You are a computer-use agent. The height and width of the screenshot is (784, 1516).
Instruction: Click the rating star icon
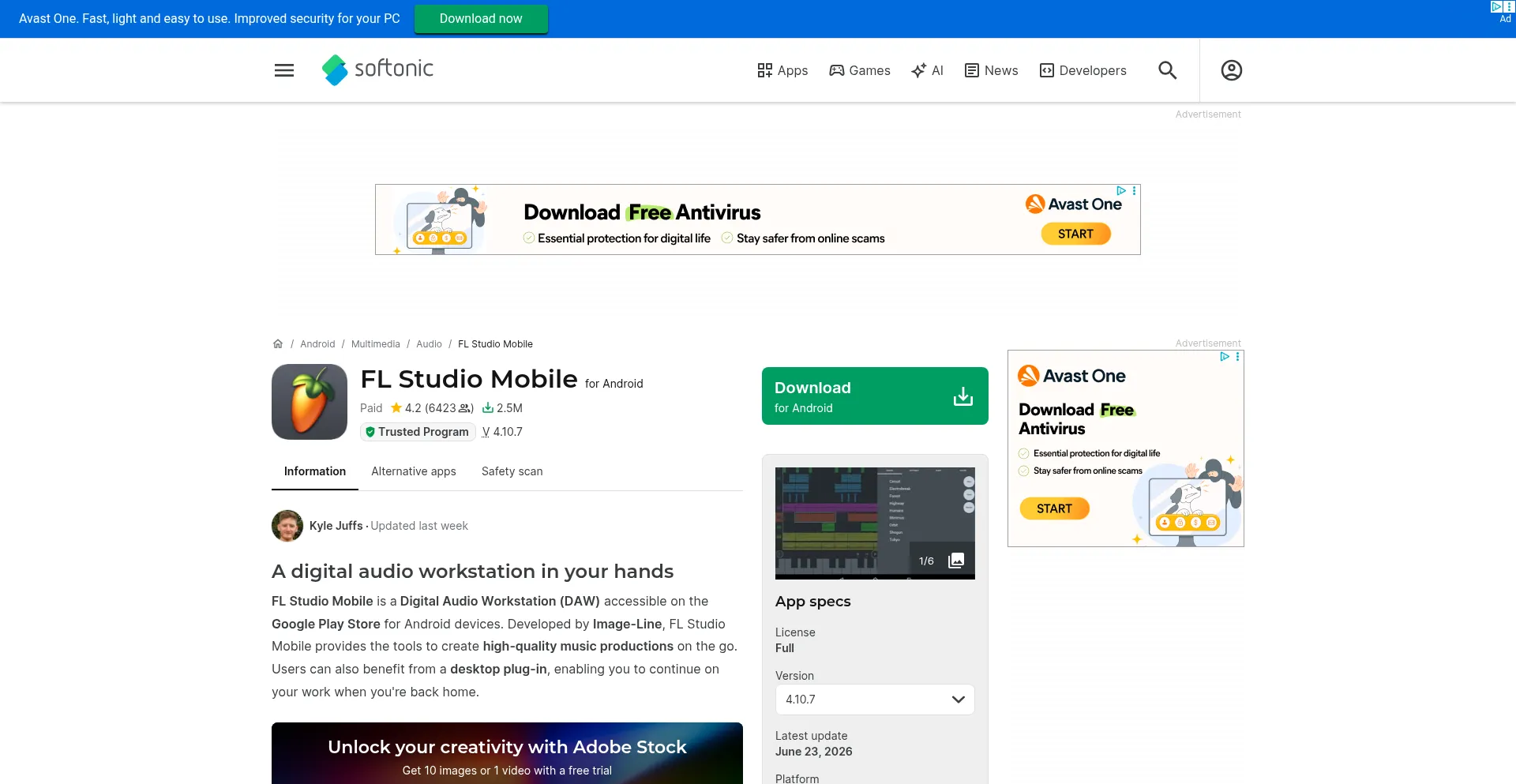396,408
